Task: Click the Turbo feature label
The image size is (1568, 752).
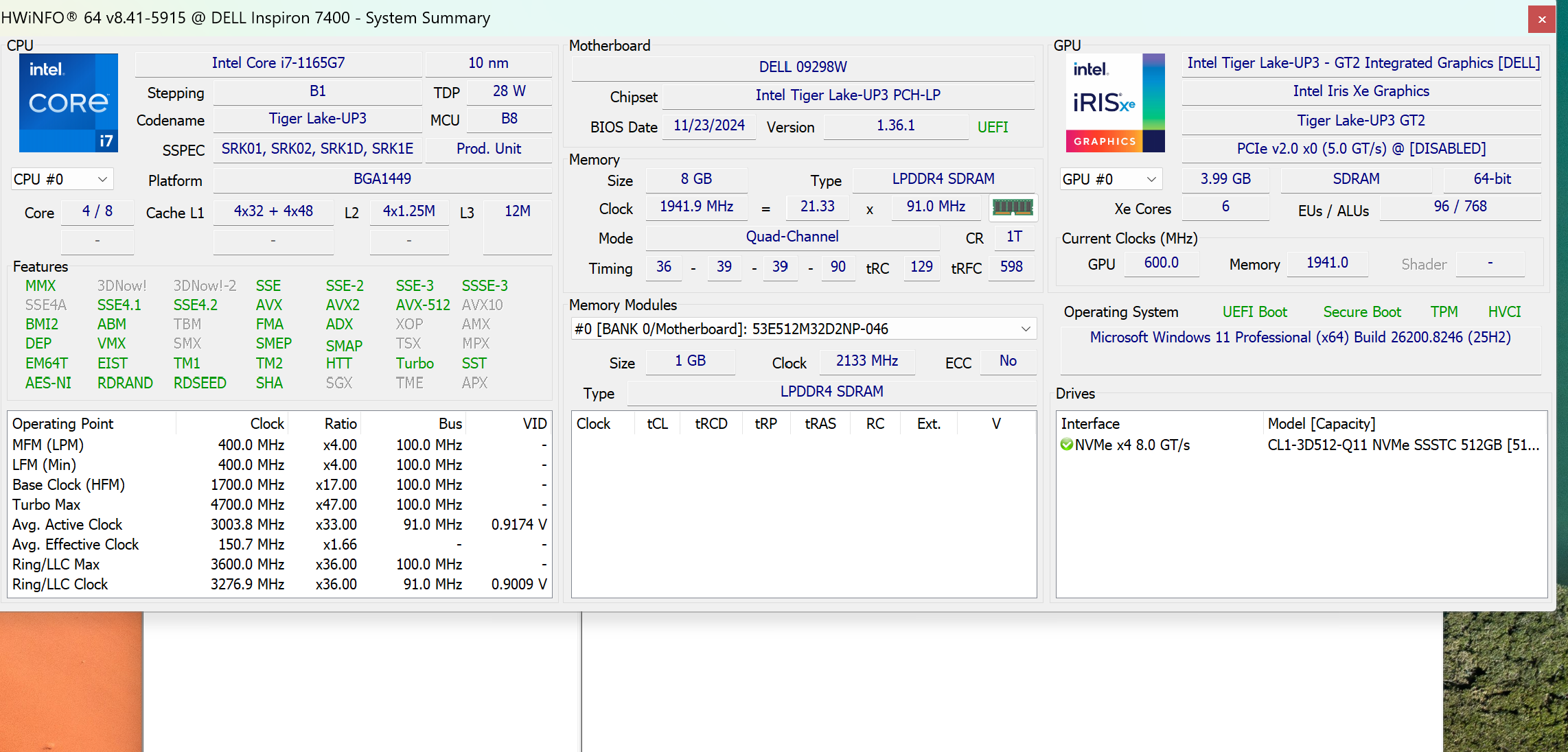Action: tap(415, 364)
